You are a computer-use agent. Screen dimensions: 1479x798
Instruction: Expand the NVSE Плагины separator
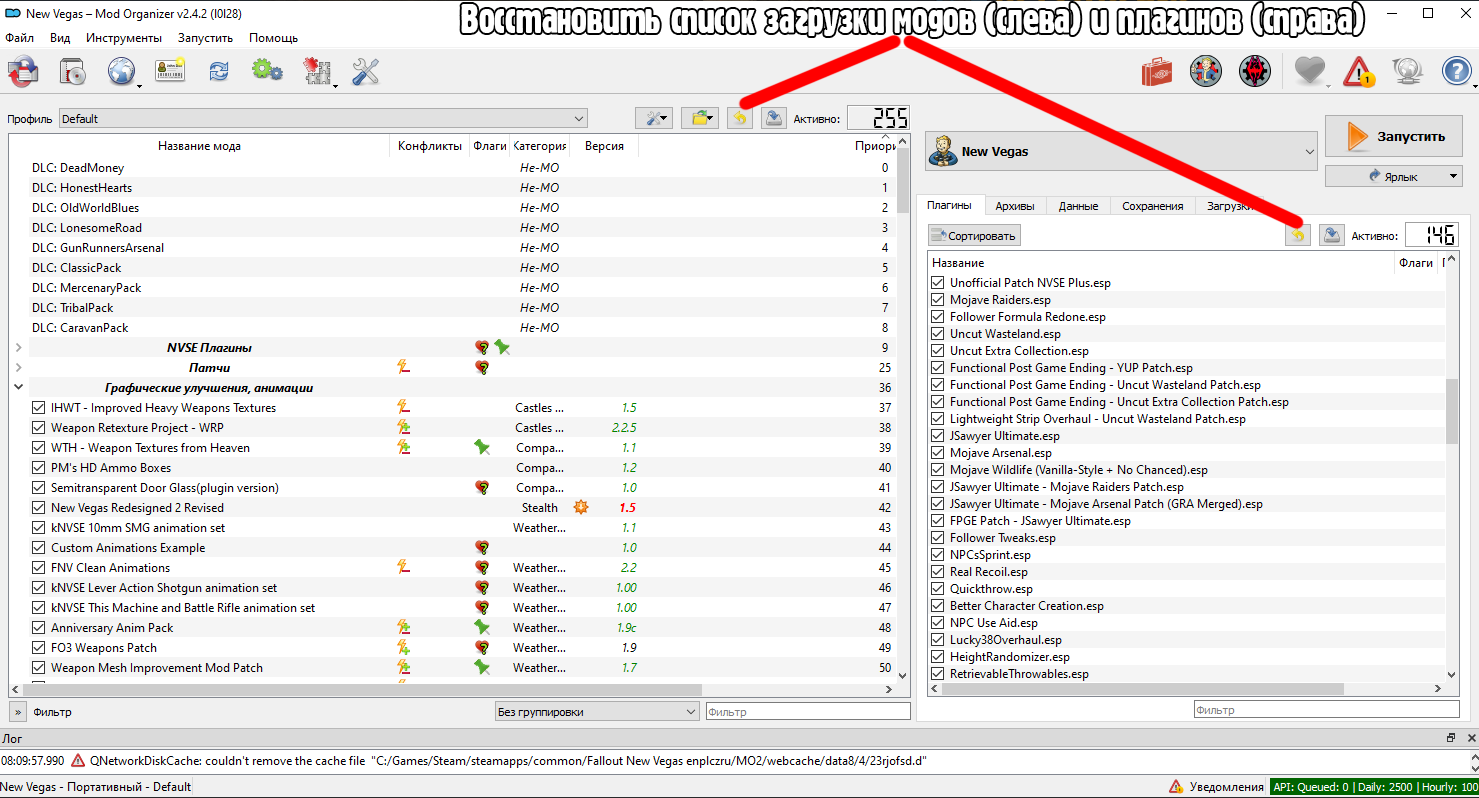click(19, 348)
